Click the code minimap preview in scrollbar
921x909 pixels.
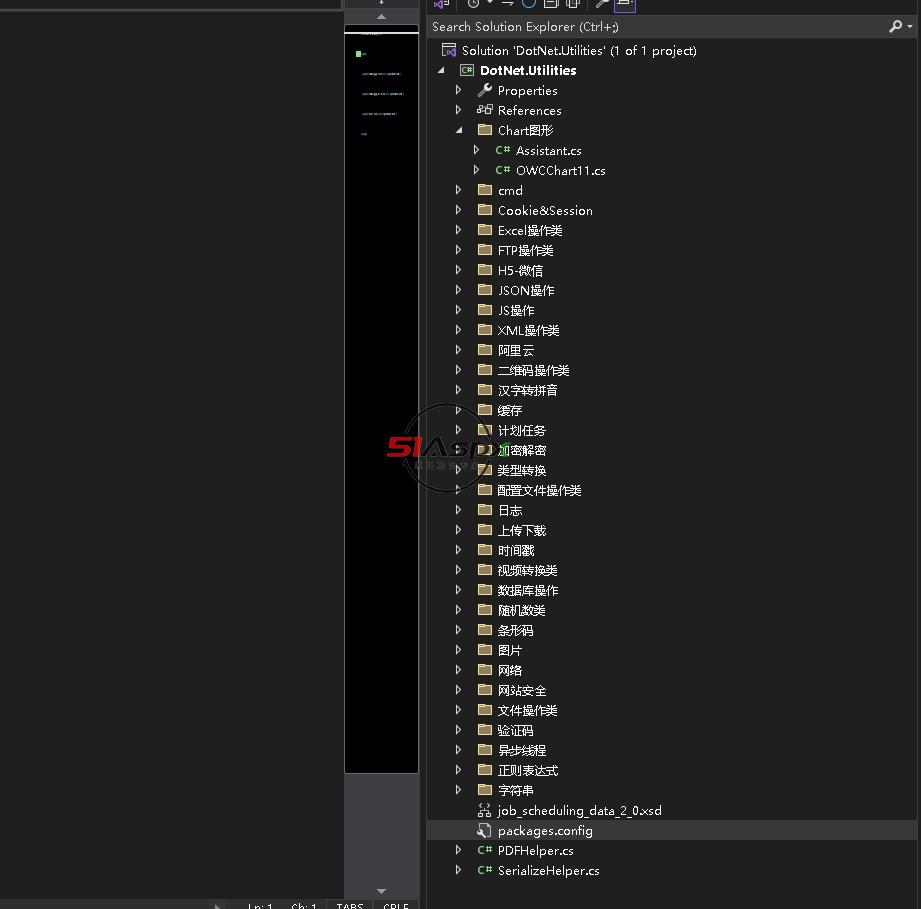pos(381,399)
